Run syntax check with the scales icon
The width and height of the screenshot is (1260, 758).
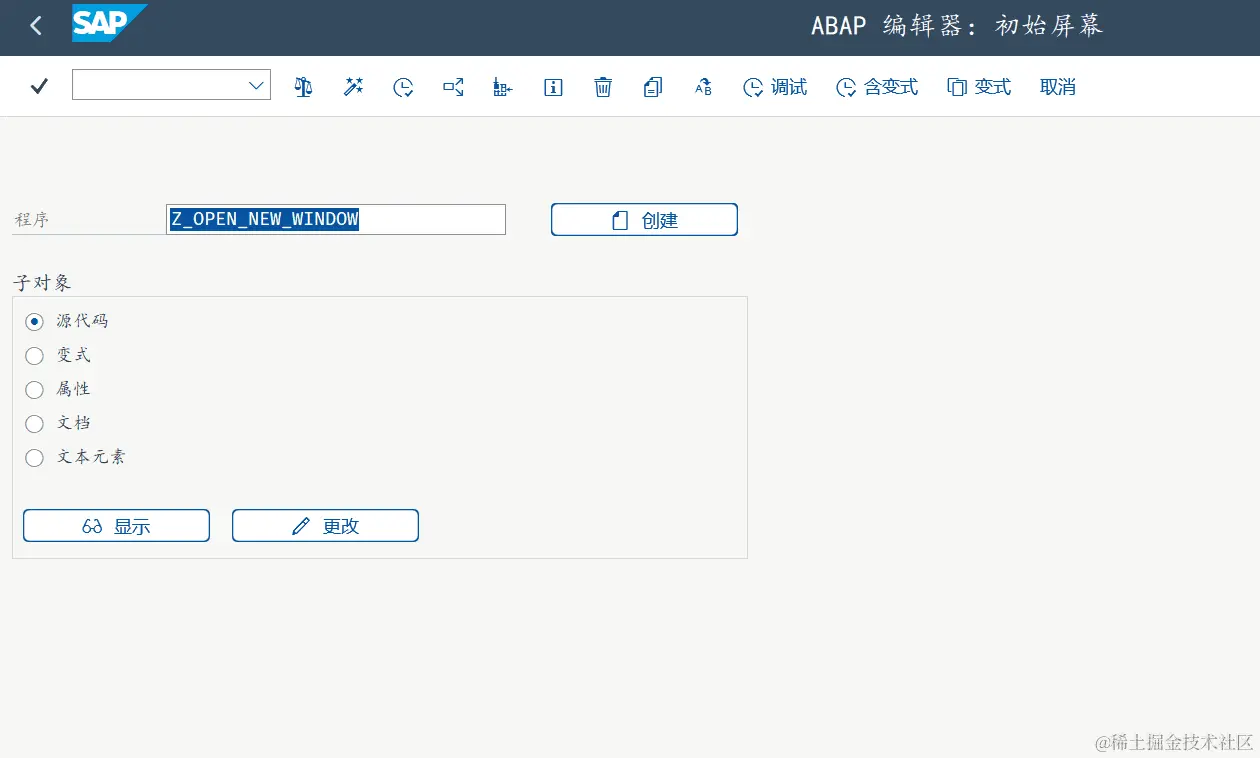[303, 87]
